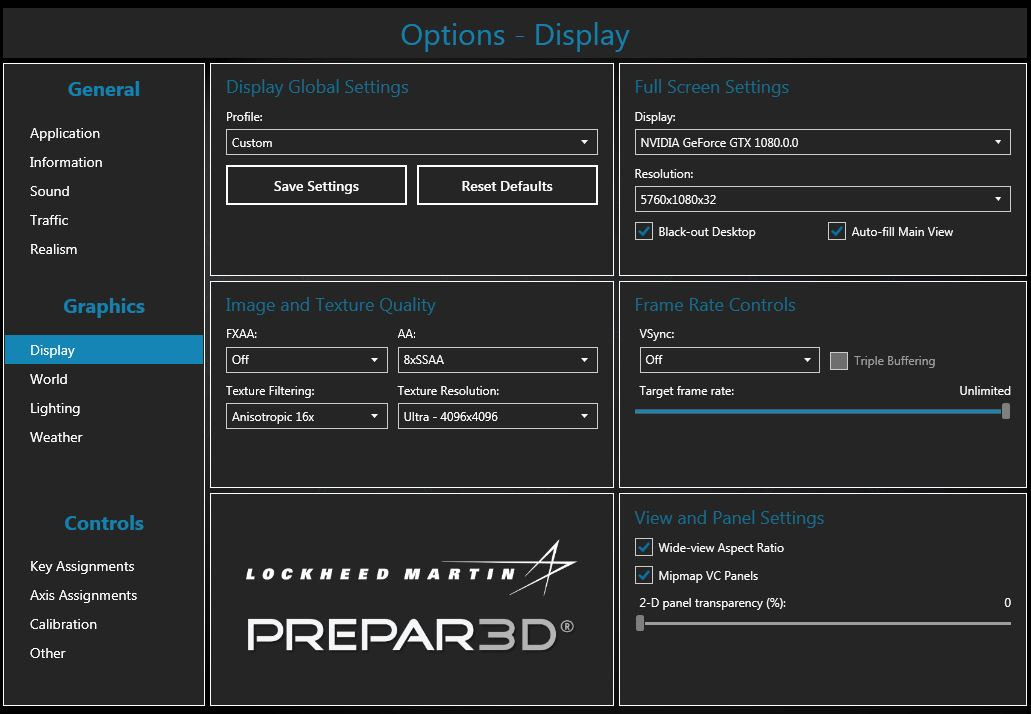The height and width of the screenshot is (714, 1031).
Task: Go to Calibration controls
Action: [63, 624]
